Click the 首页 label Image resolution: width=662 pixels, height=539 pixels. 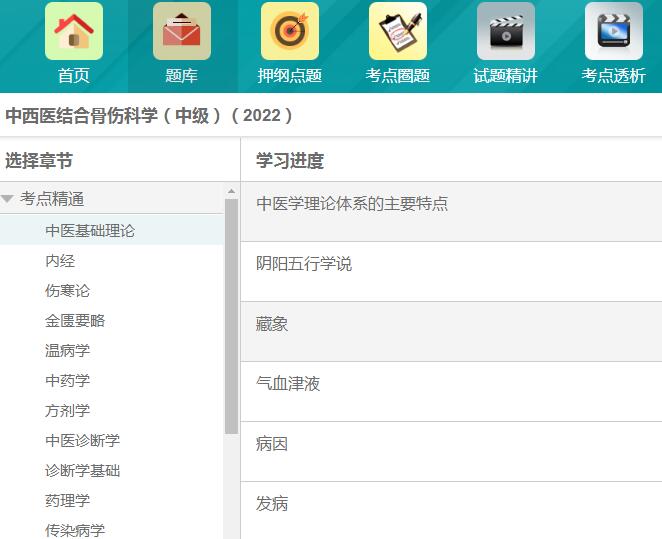74,76
